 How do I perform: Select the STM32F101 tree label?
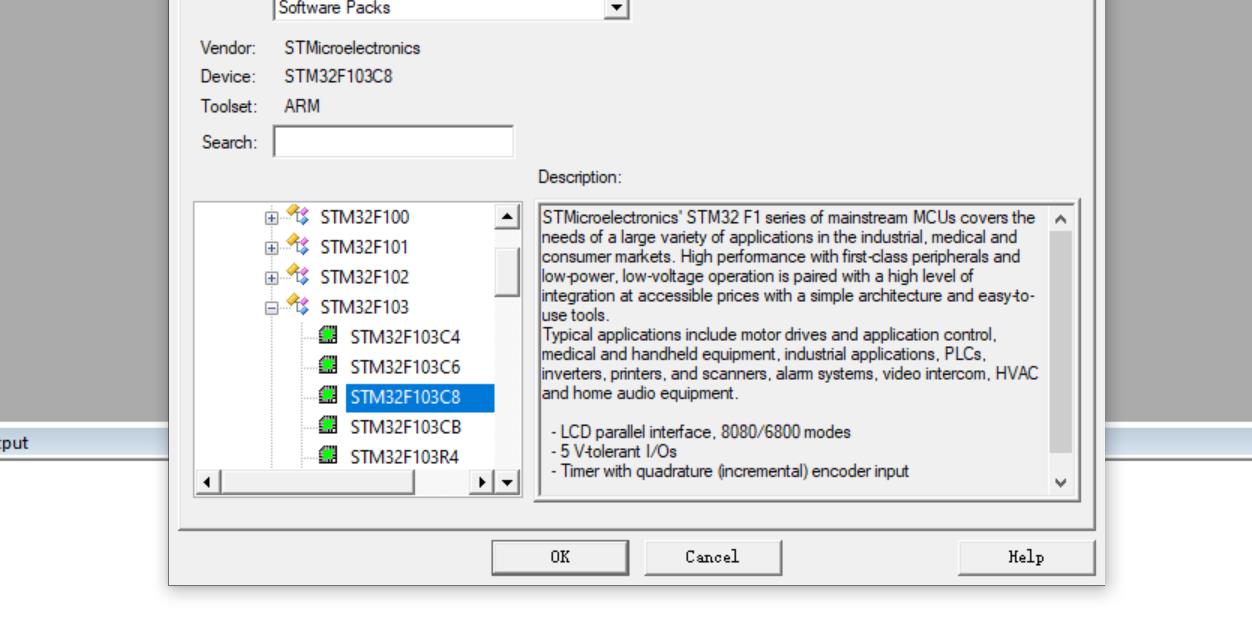(x=364, y=247)
